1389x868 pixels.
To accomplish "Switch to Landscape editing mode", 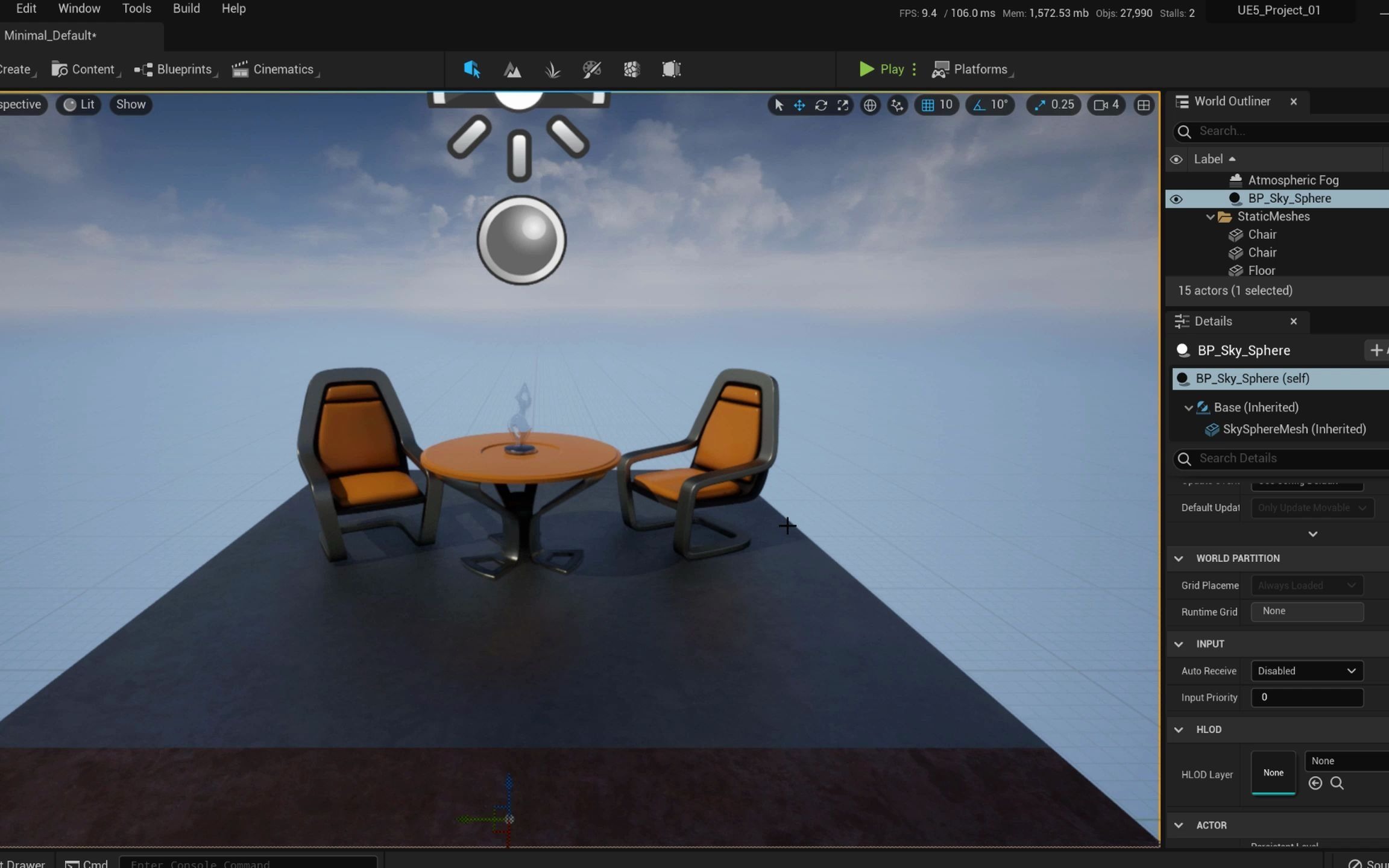I will pyautogui.click(x=511, y=69).
